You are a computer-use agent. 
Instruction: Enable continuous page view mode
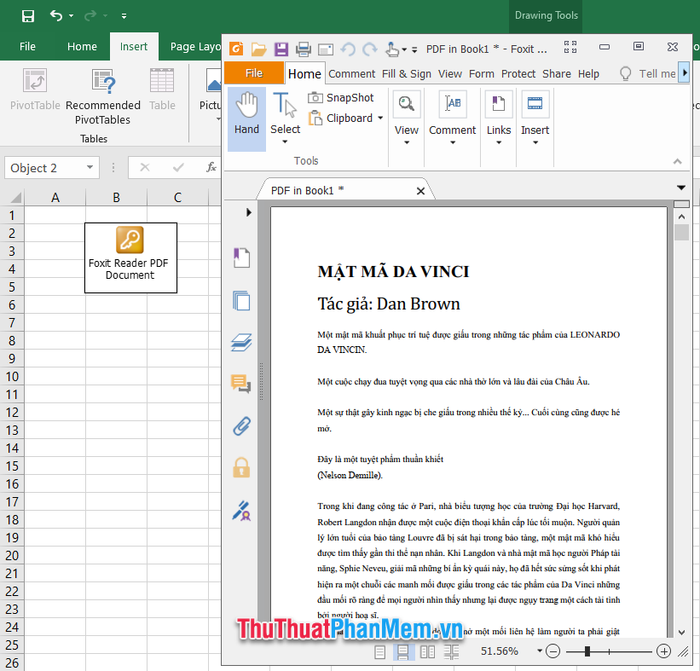pyautogui.click(x=404, y=651)
